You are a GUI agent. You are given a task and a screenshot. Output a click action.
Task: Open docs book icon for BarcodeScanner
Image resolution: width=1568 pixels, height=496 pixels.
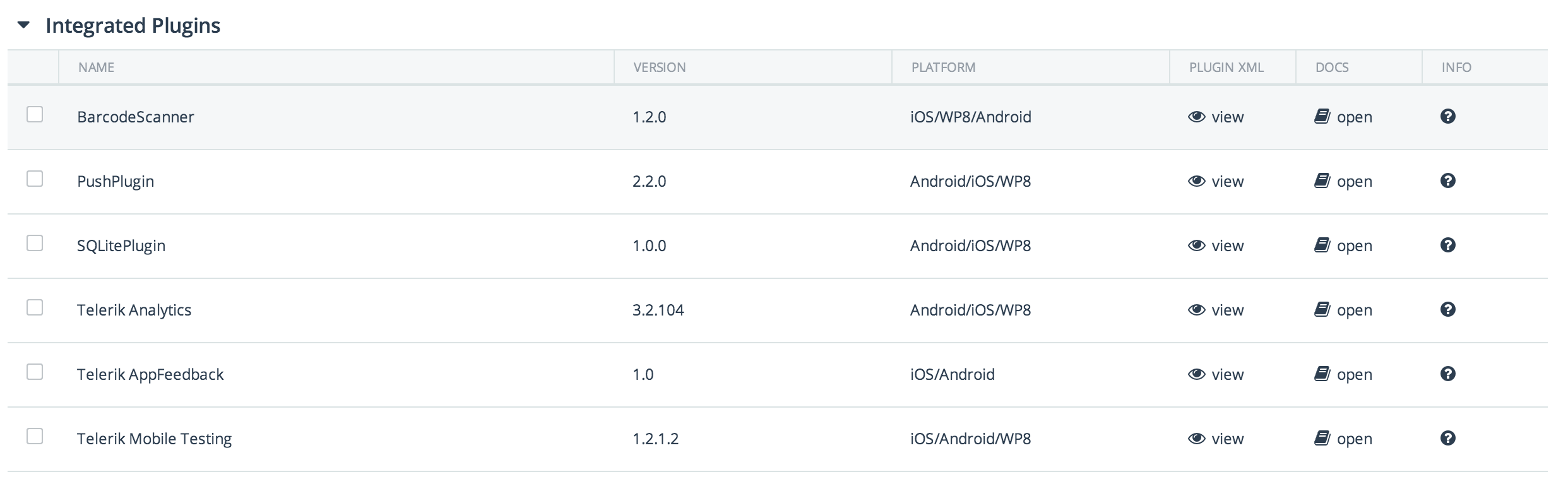pyautogui.click(x=1322, y=116)
